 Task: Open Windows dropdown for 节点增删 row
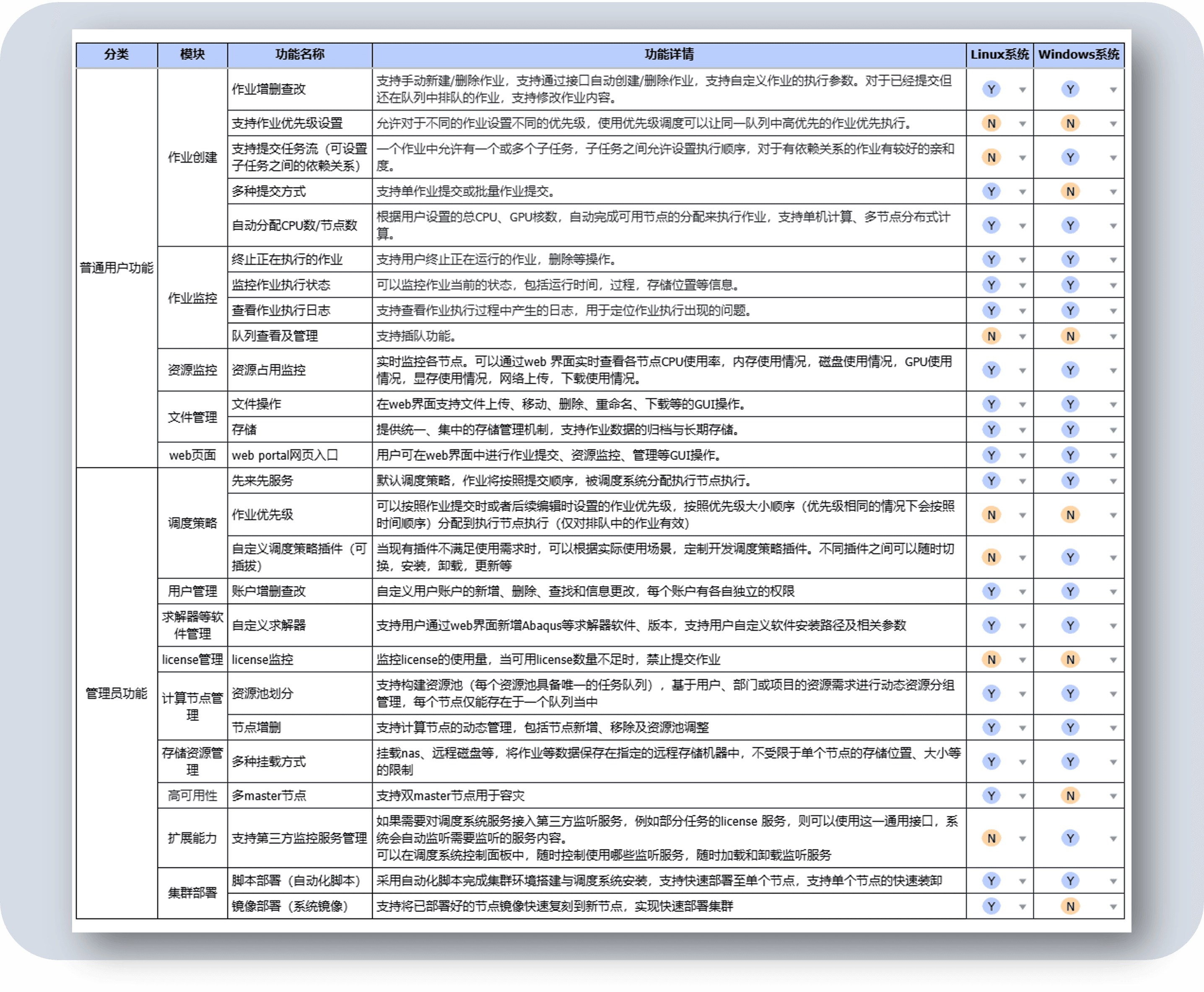pyautogui.click(x=1113, y=728)
